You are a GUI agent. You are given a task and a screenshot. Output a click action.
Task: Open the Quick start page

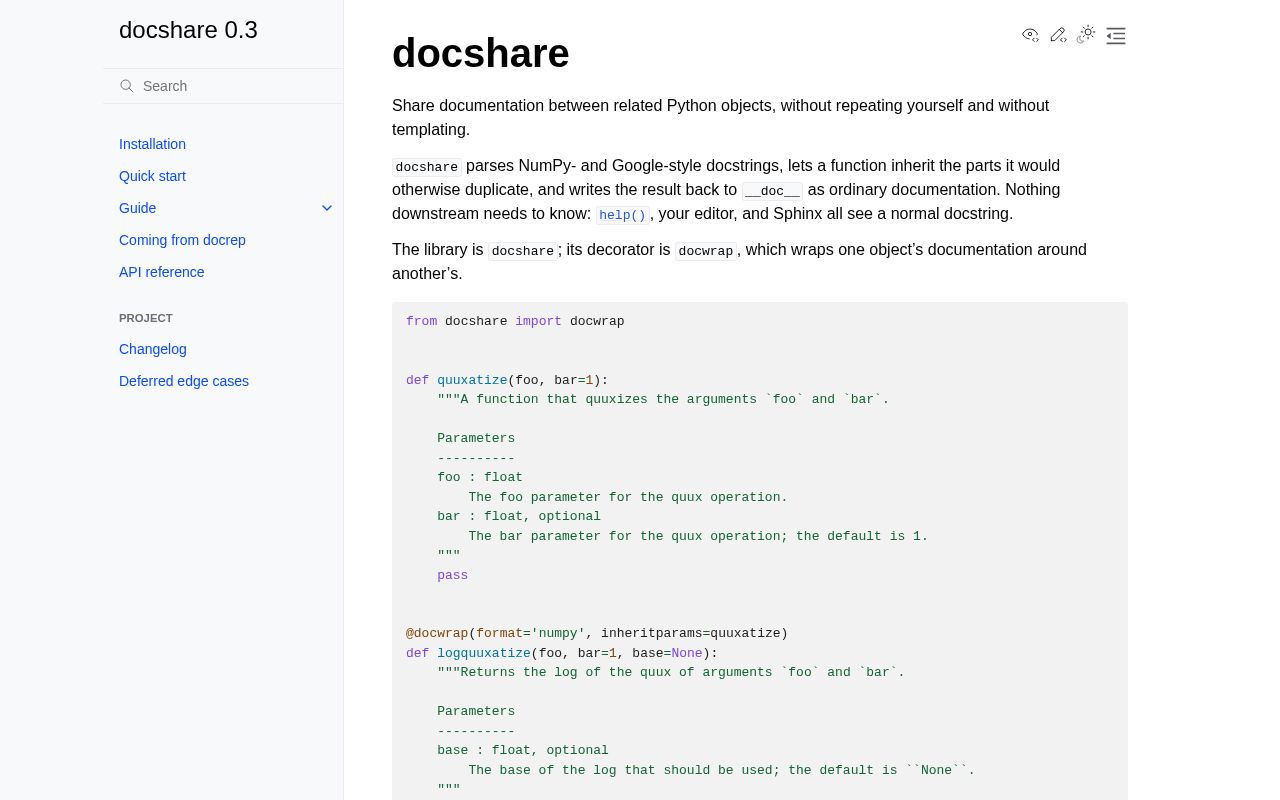click(152, 176)
